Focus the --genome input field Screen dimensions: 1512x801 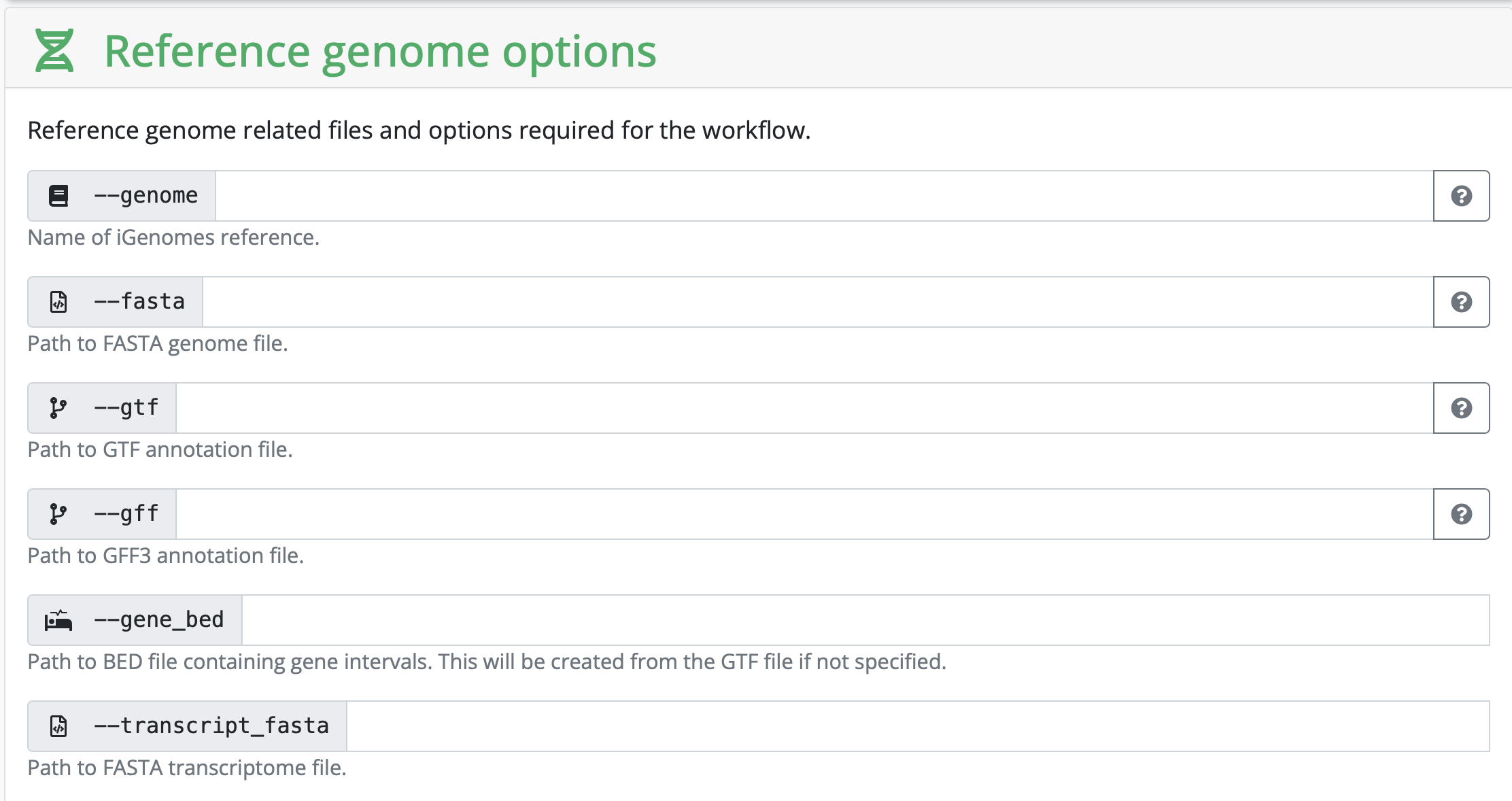pyautogui.click(x=824, y=196)
